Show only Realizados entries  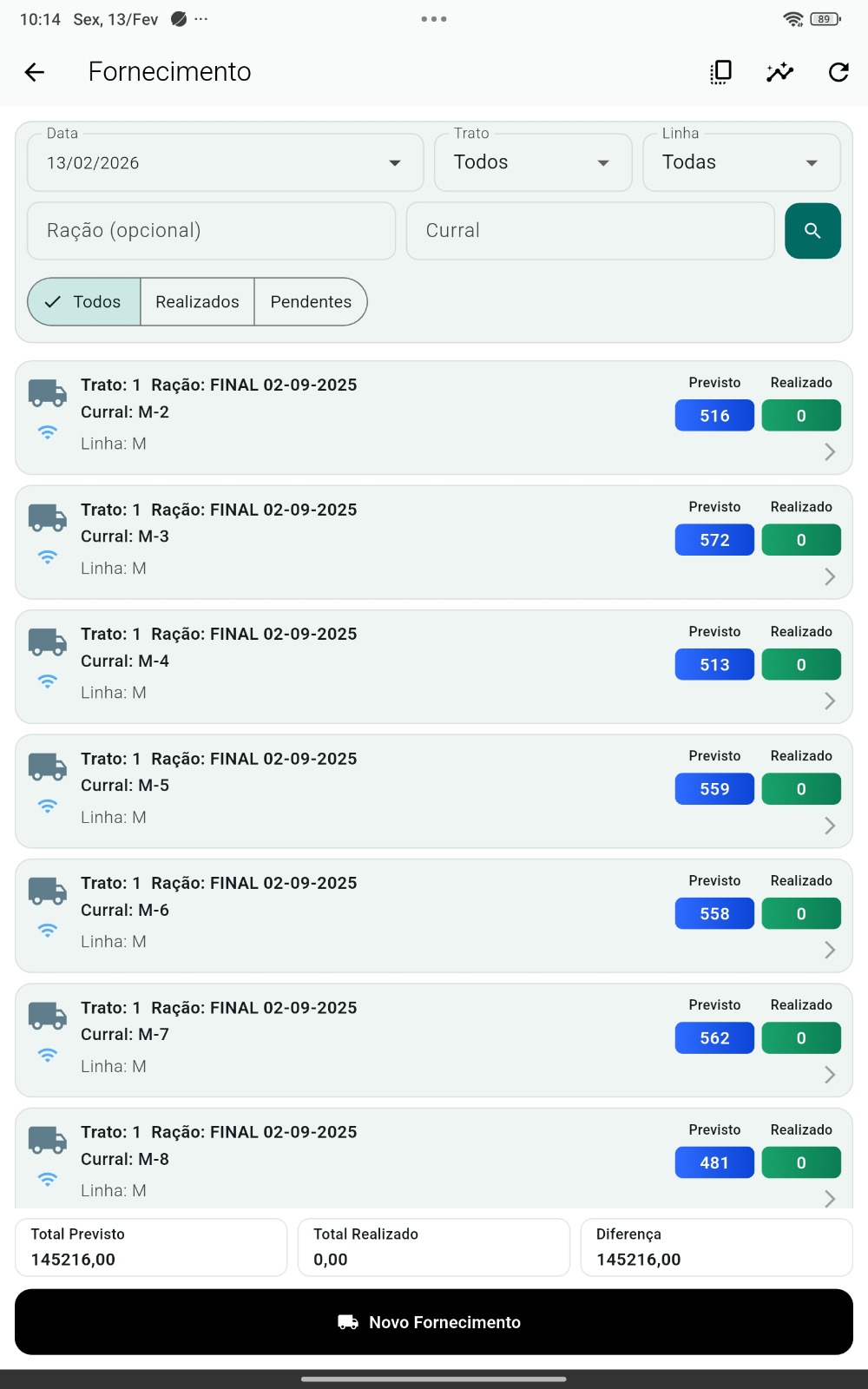[197, 302]
